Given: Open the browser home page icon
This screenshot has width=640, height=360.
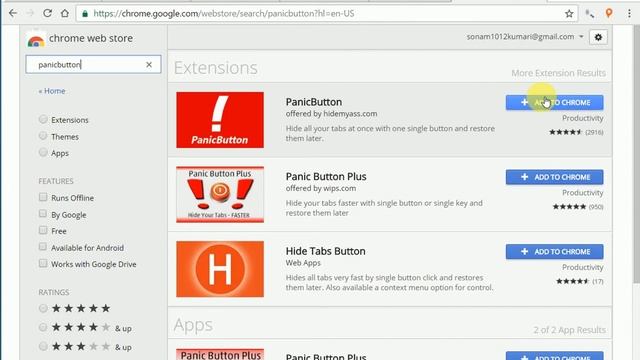Looking at the screenshot, I should [64, 13].
